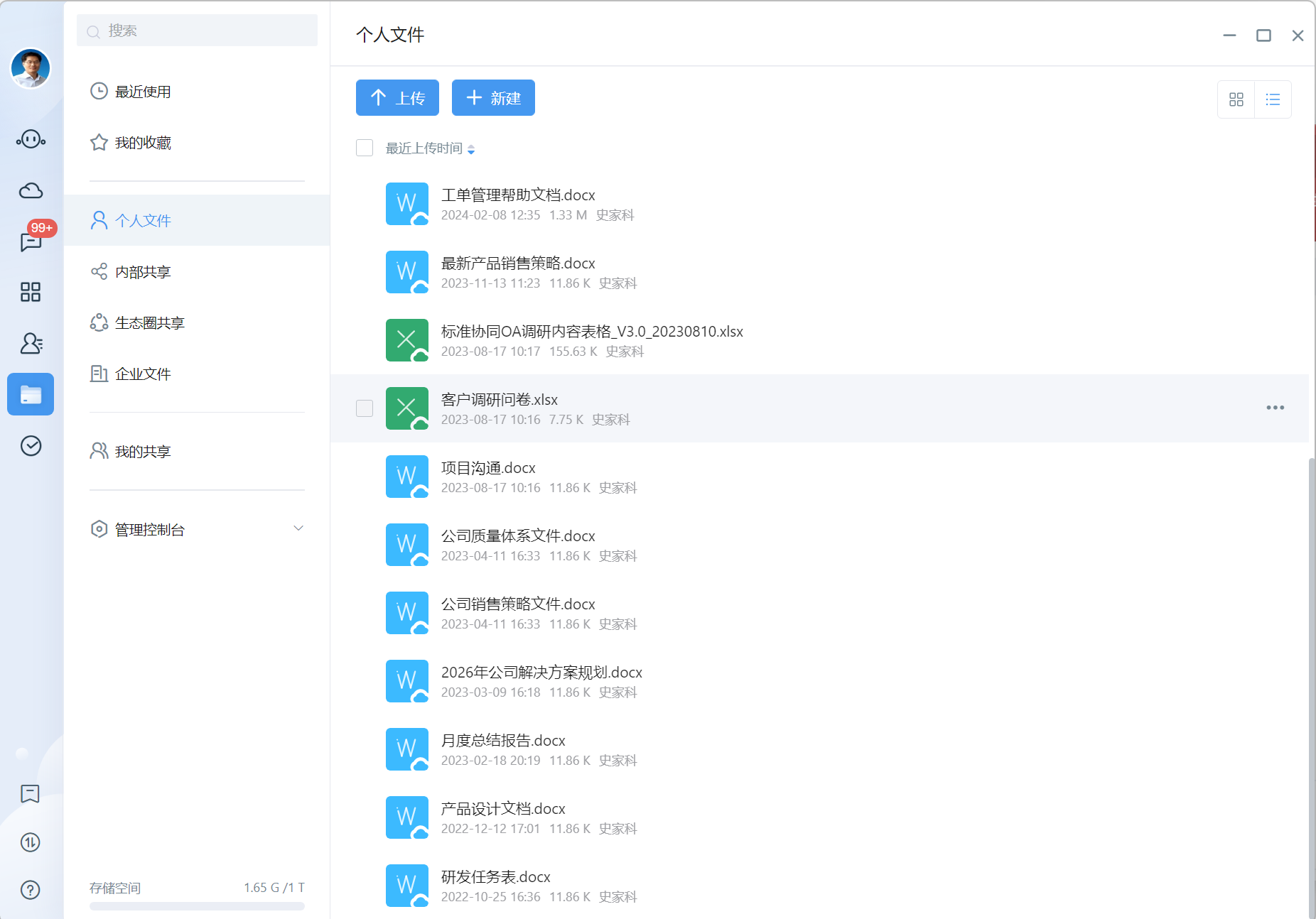Open the contacts icon in left sidebar
Screen dimensions: 1316x919
[30, 344]
